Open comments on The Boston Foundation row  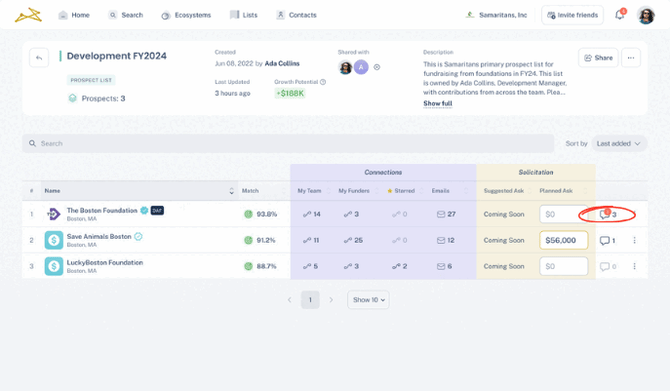pos(608,214)
